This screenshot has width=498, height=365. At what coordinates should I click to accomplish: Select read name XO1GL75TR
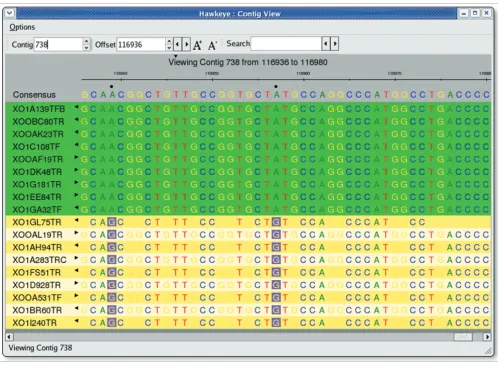pos(37,222)
